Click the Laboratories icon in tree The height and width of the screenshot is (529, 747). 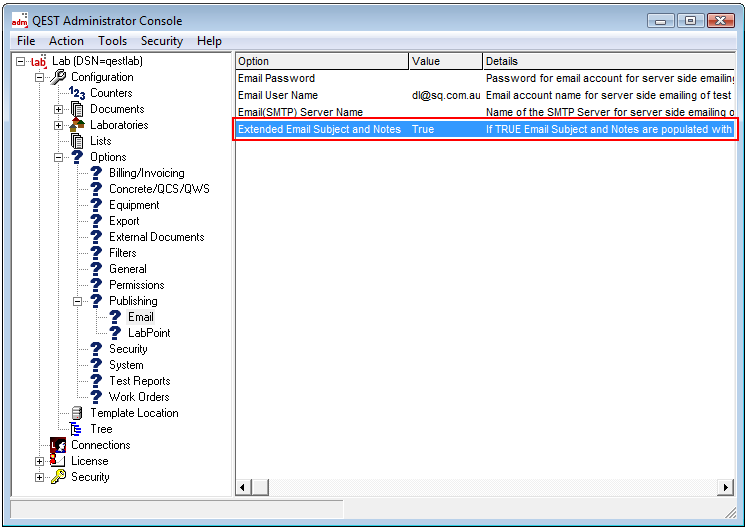pyautogui.click(x=77, y=125)
